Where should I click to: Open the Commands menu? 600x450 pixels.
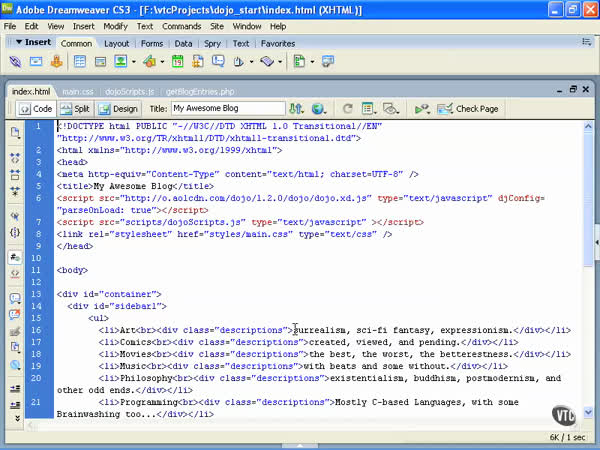[x=179, y=26]
